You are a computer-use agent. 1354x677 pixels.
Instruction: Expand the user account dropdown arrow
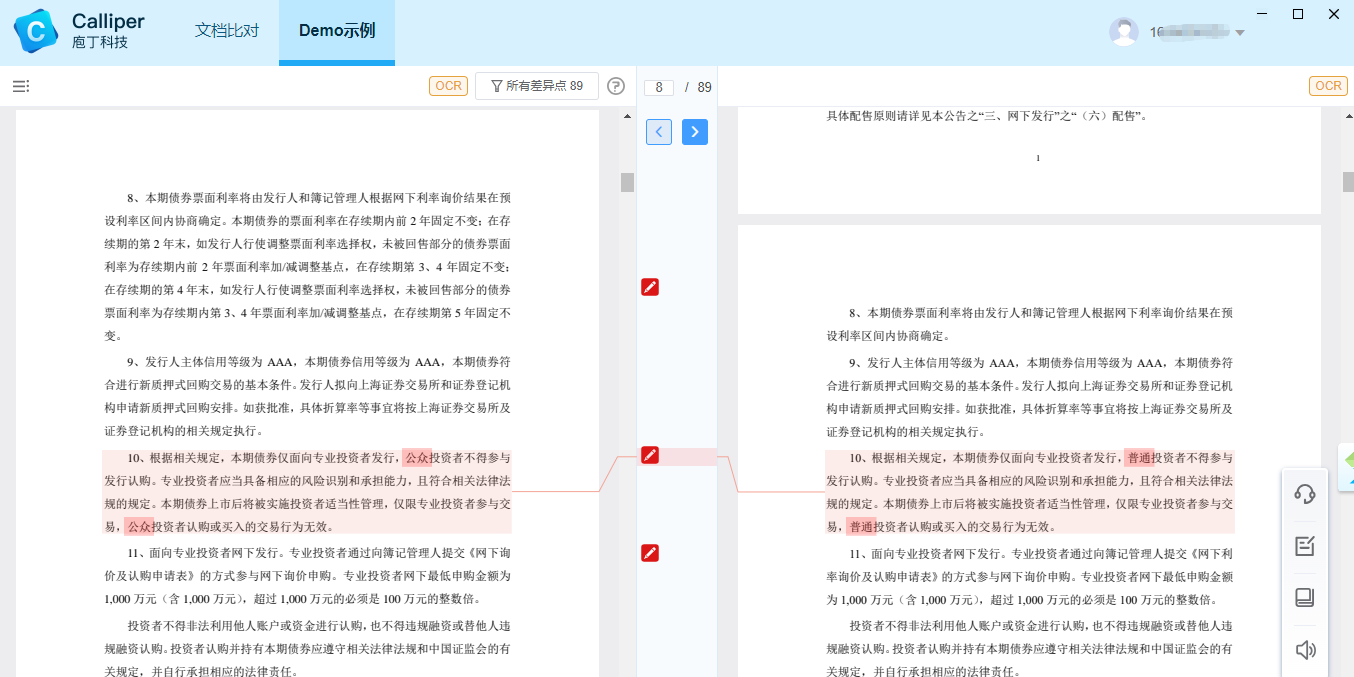click(x=1240, y=33)
